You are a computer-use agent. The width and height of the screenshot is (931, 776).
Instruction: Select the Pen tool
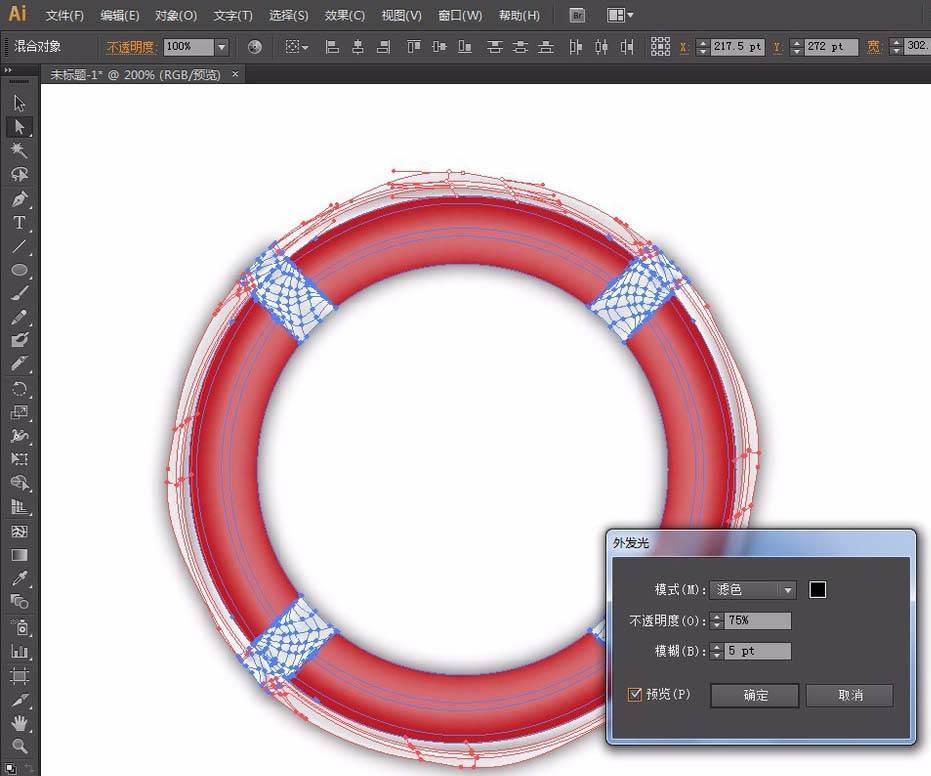19,199
